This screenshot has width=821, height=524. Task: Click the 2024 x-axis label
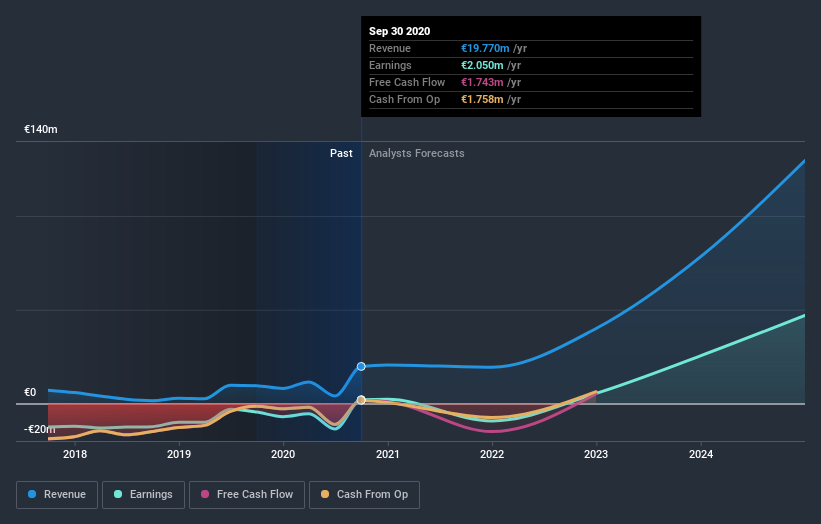point(701,454)
